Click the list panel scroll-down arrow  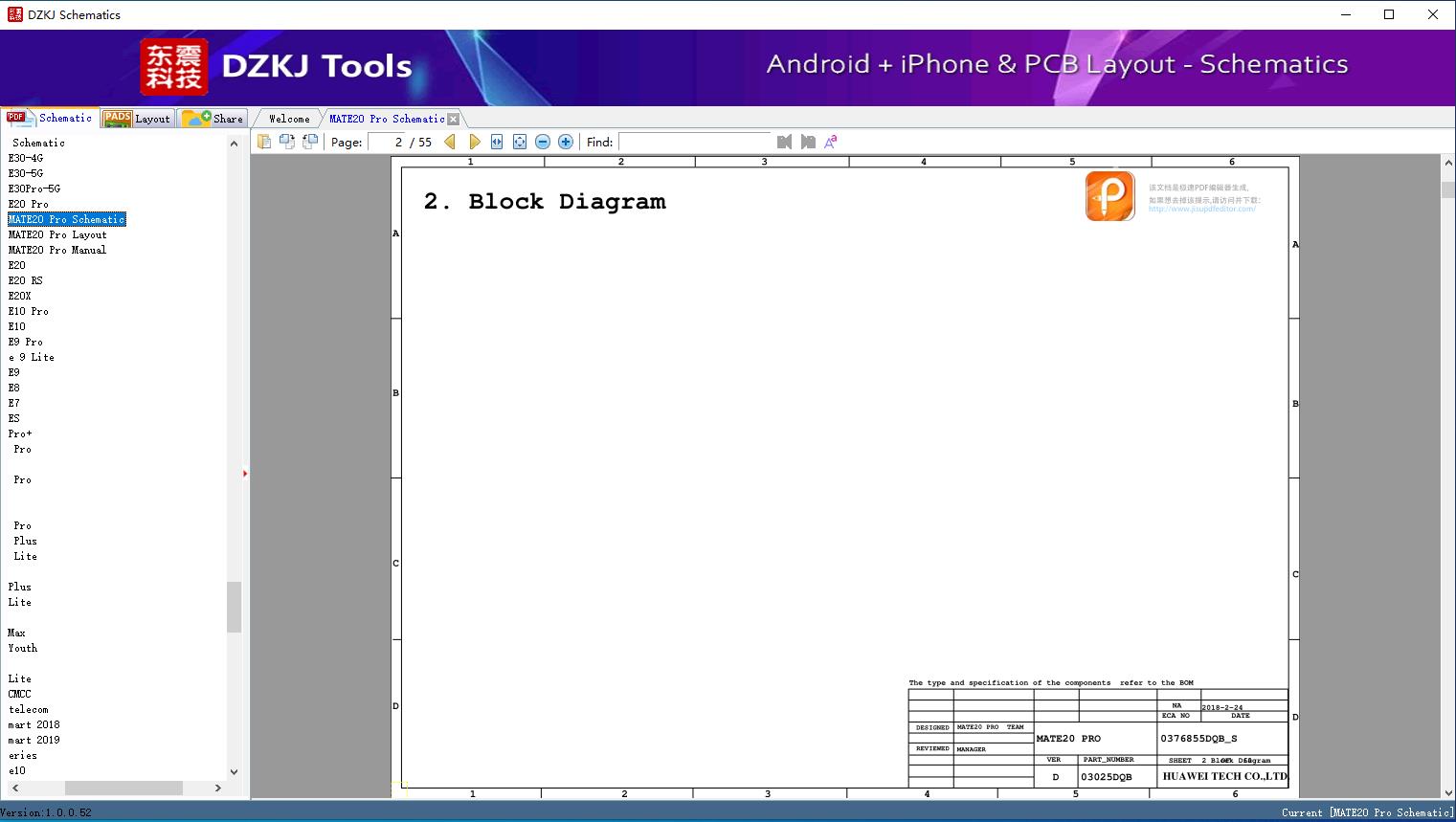coord(235,771)
